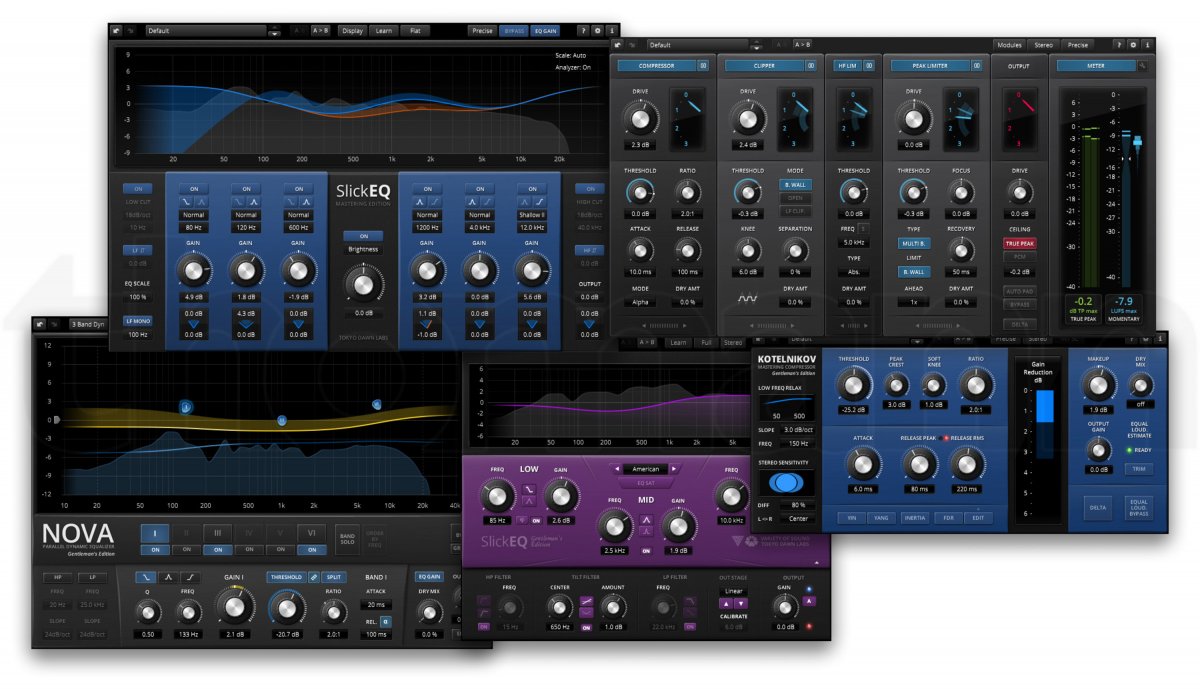Select low shelf shape for 80 Hz band
This screenshot has width=1200, height=689.
[187, 202]
